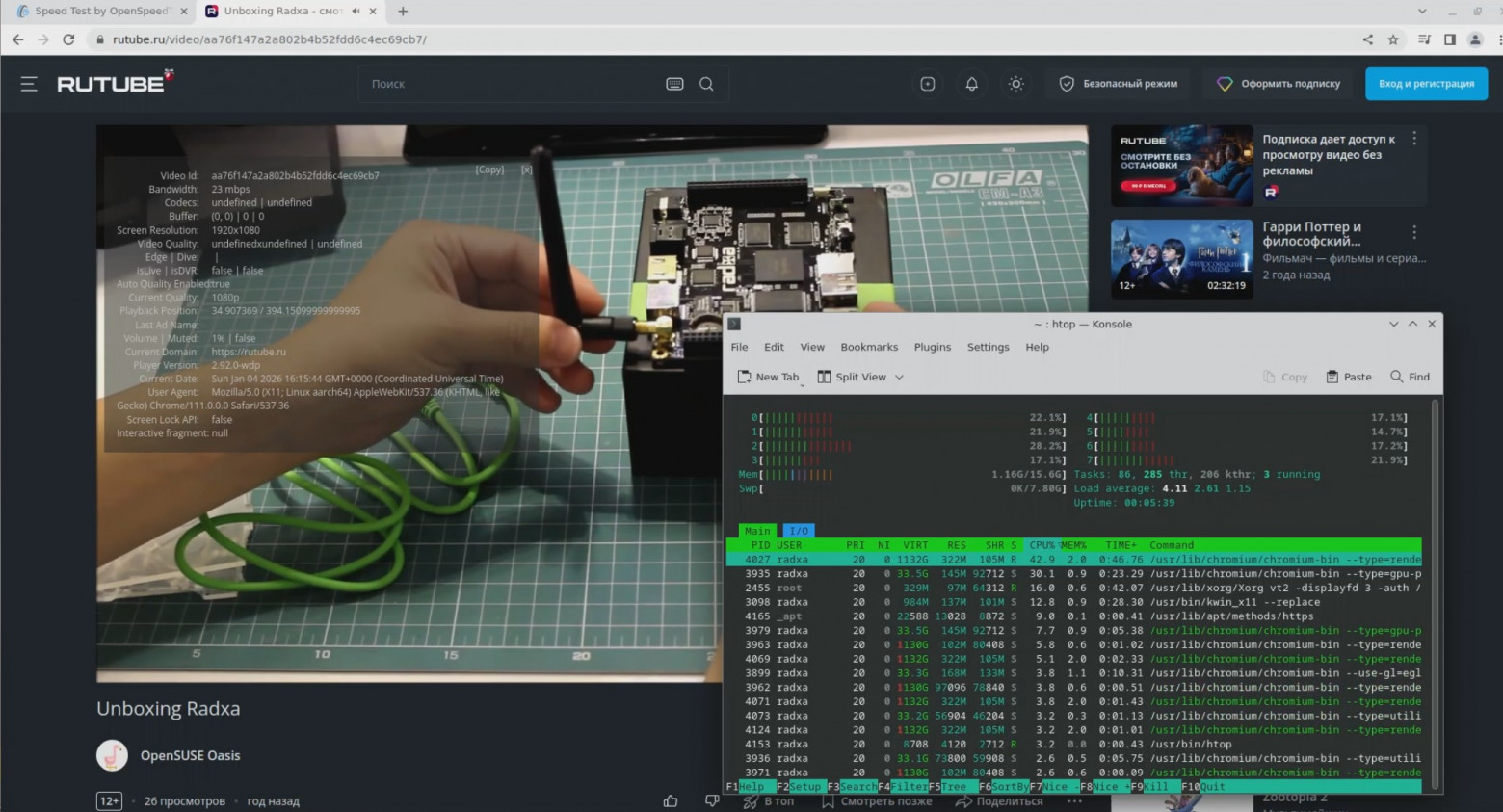The image size is (1503, 812).
Task: Open the on-screen keyboard icon in search
Action: click(674, 84)
